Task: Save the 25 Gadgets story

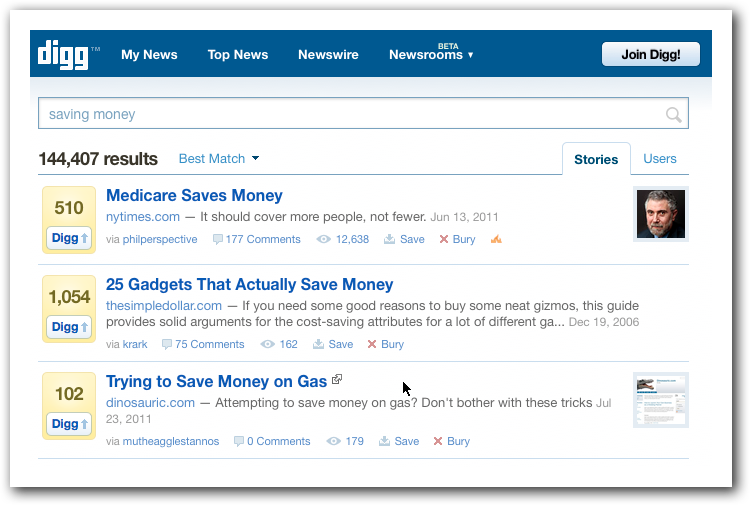Action: pos(333,344)
